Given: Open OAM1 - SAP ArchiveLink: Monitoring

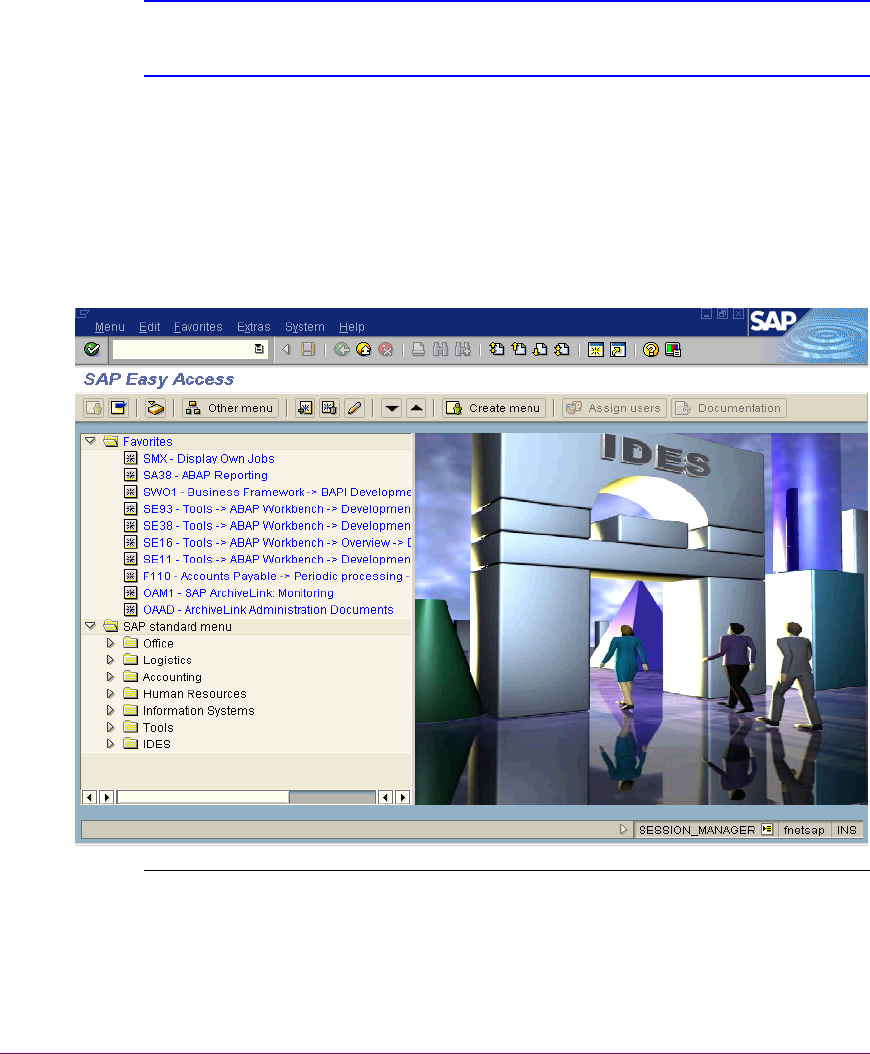Looking at the screenshot, I should (x=238, y=593).
